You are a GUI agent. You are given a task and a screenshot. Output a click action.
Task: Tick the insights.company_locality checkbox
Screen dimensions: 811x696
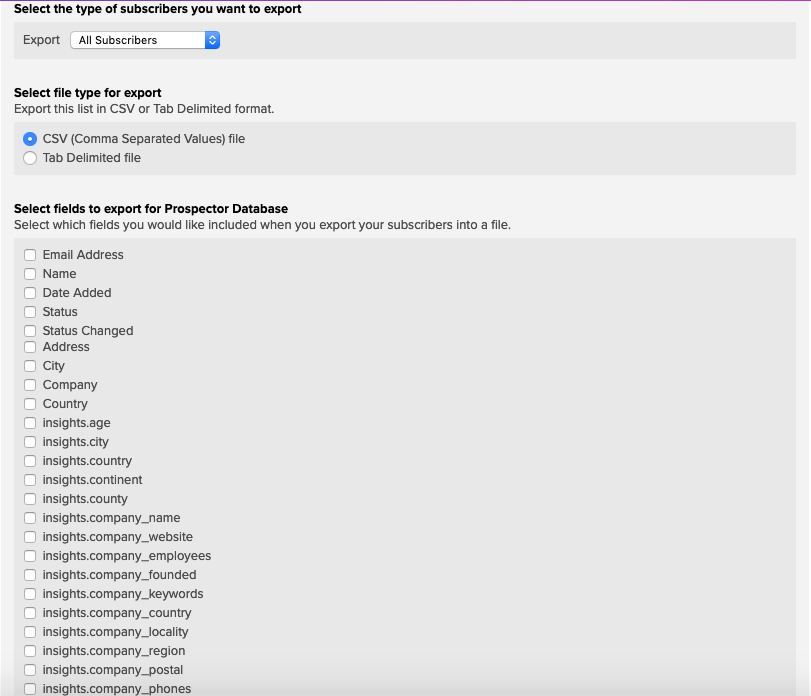point(30,632)
